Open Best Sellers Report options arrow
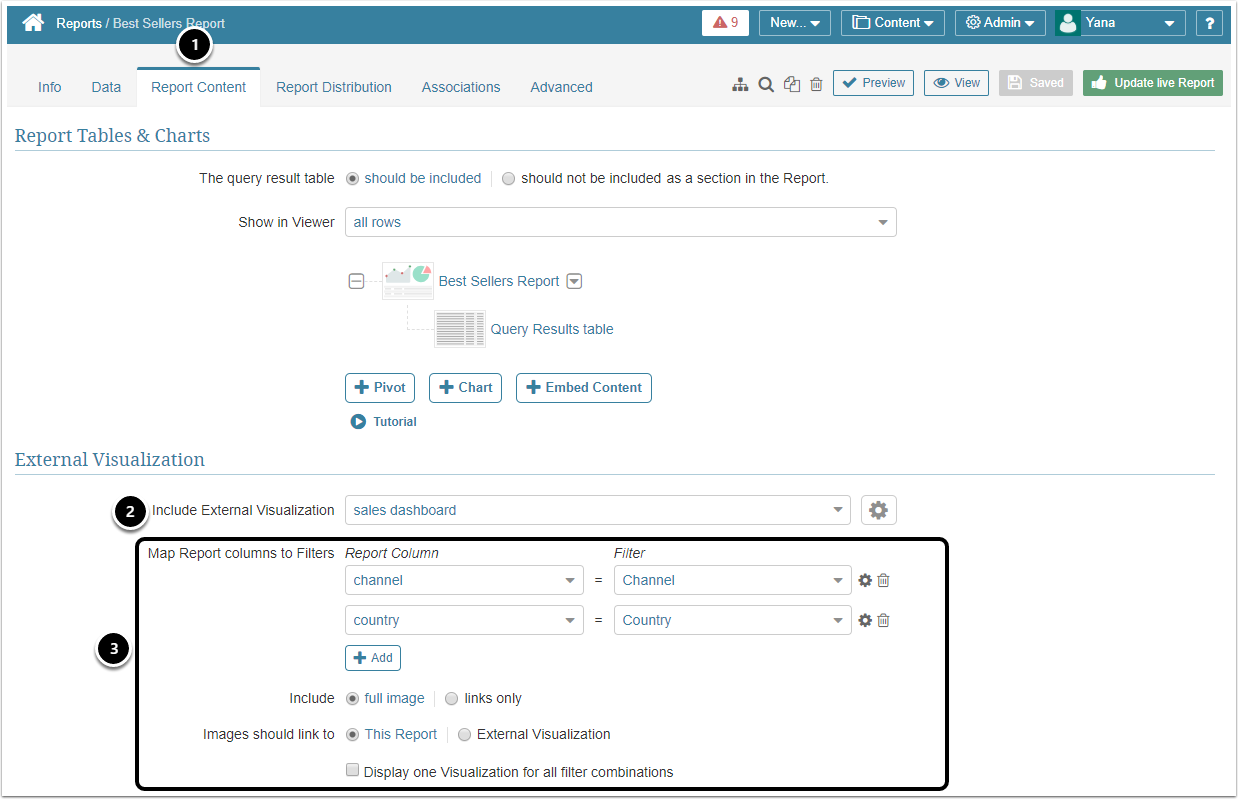The width and height of the screenshot is (1238, 799). 574,281
